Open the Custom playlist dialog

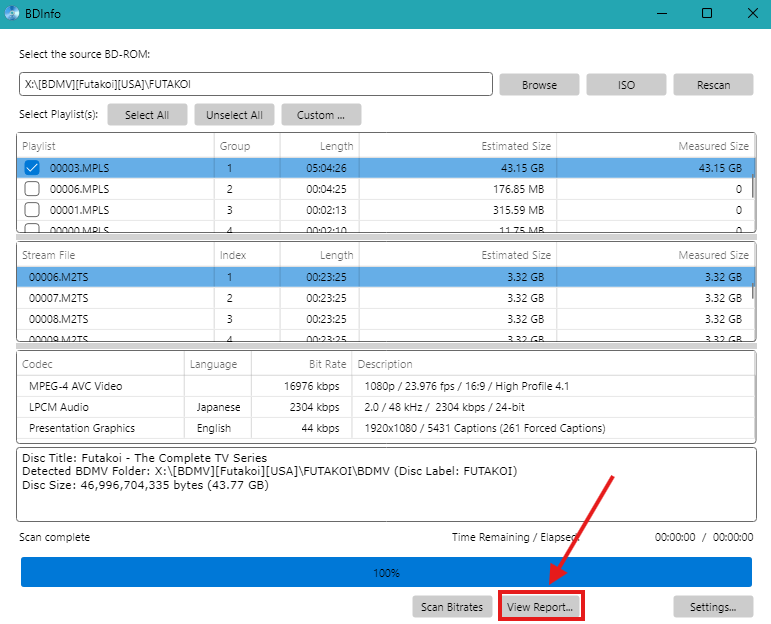(x=321, y=115)
